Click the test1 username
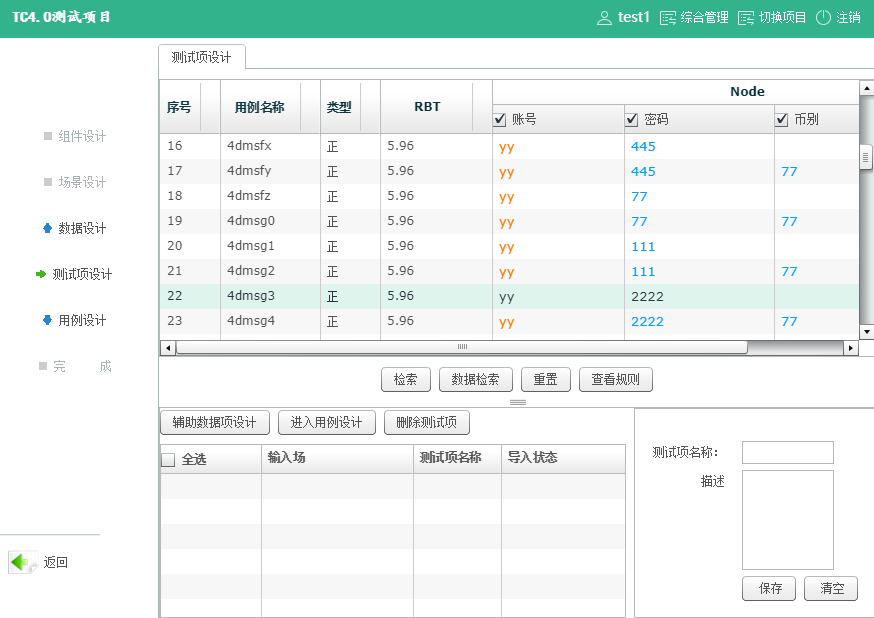 (633, 18)
